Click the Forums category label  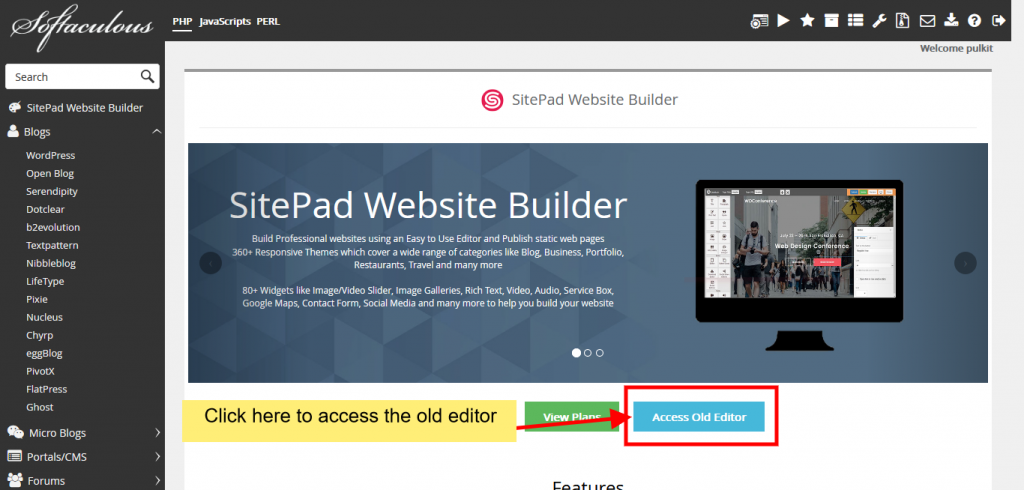(x=46, y=481)
